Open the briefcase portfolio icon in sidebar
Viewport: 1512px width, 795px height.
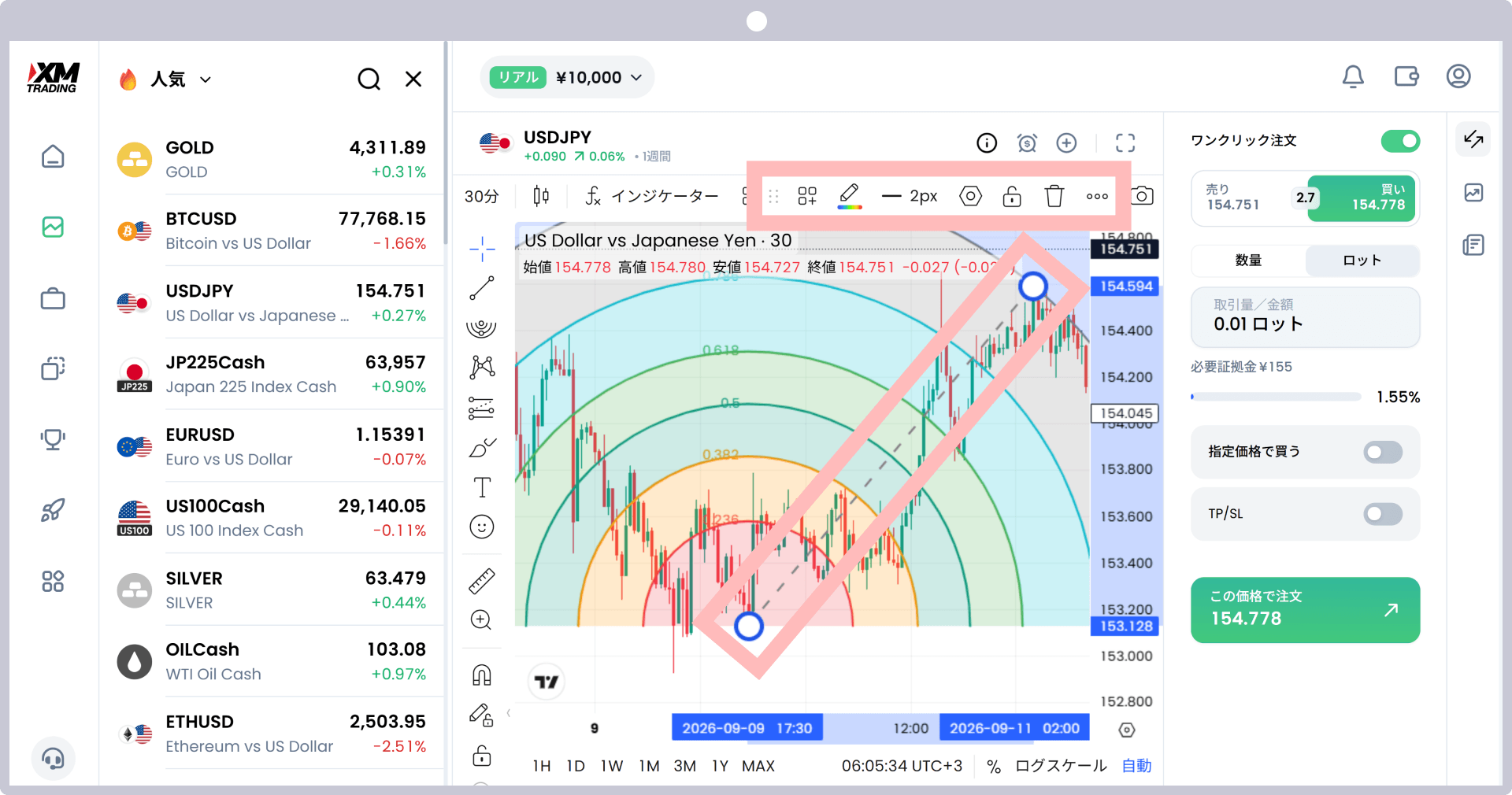53,299
